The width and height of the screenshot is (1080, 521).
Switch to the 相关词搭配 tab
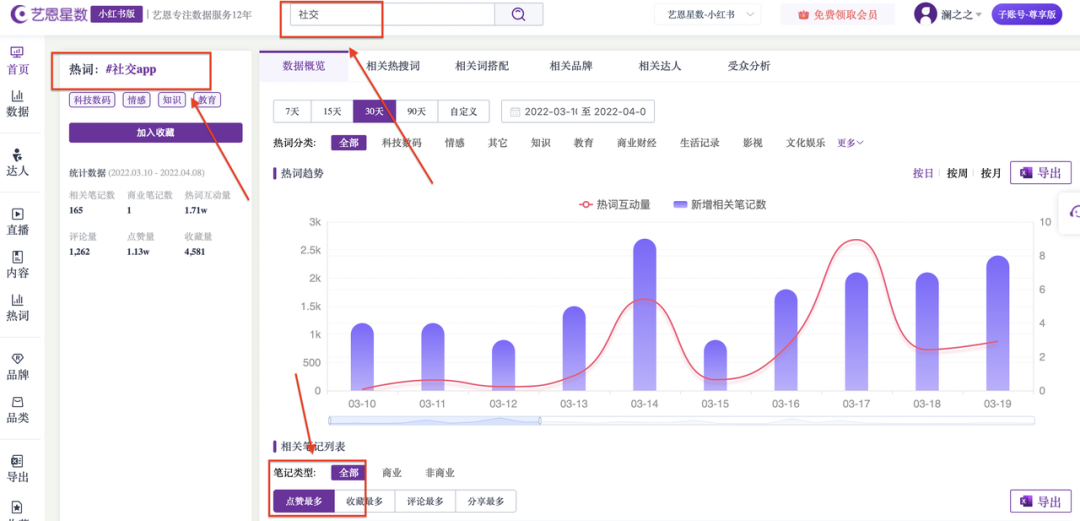[x=481, y=67]
